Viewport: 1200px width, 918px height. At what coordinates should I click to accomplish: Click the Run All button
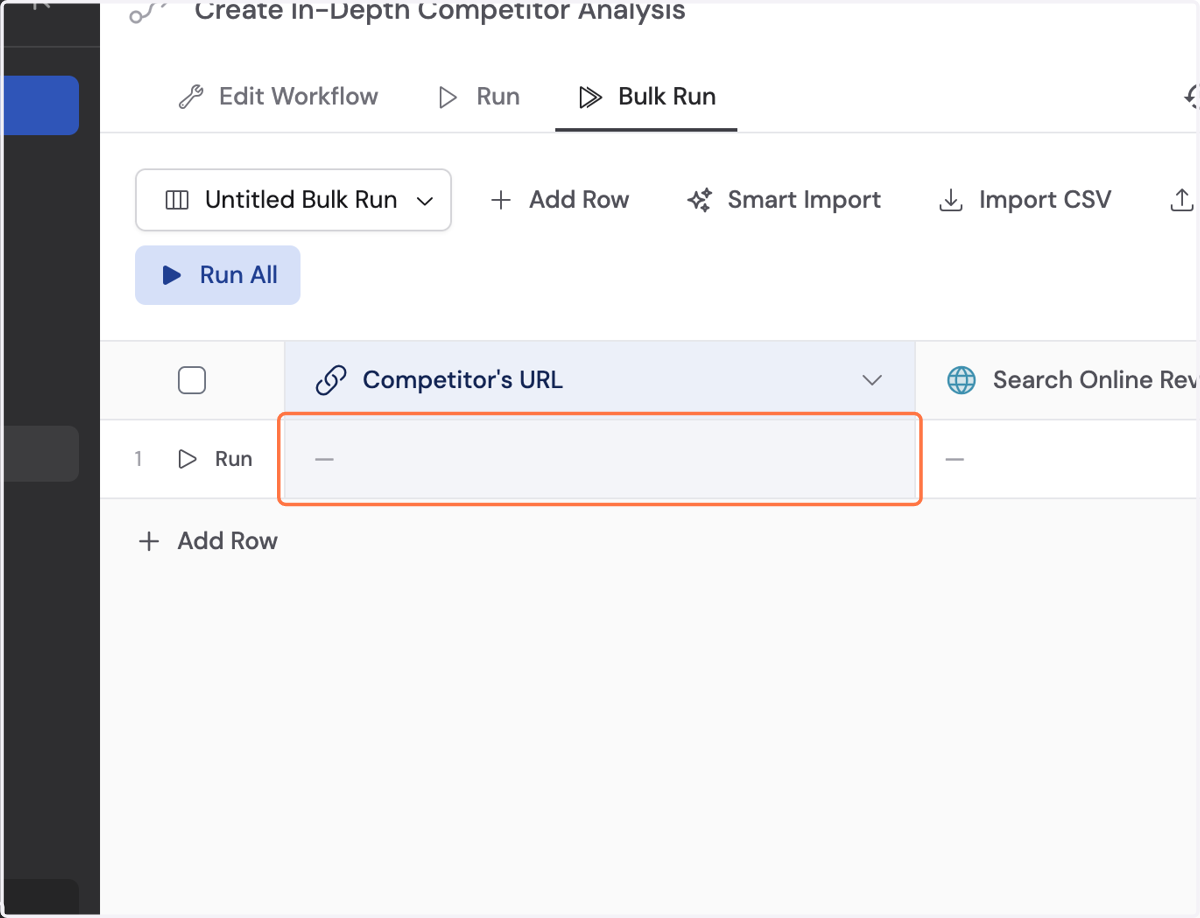218,275
